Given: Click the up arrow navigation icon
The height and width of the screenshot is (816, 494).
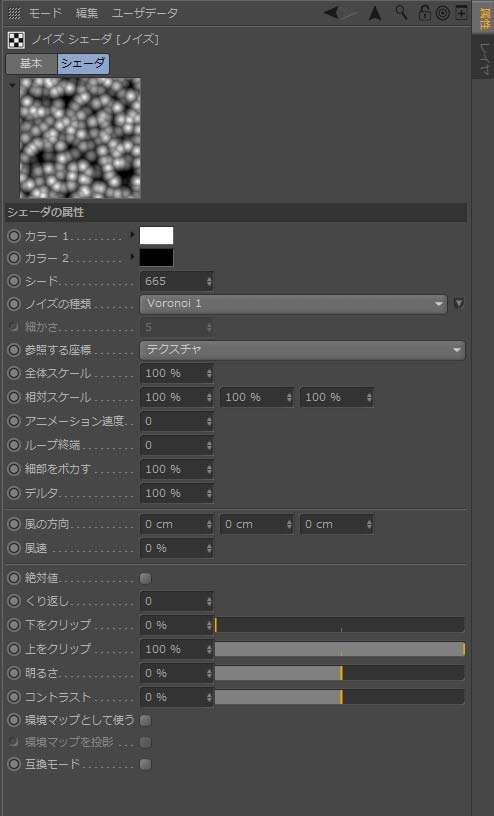Looking at the screenshot, I should point(375,13).
